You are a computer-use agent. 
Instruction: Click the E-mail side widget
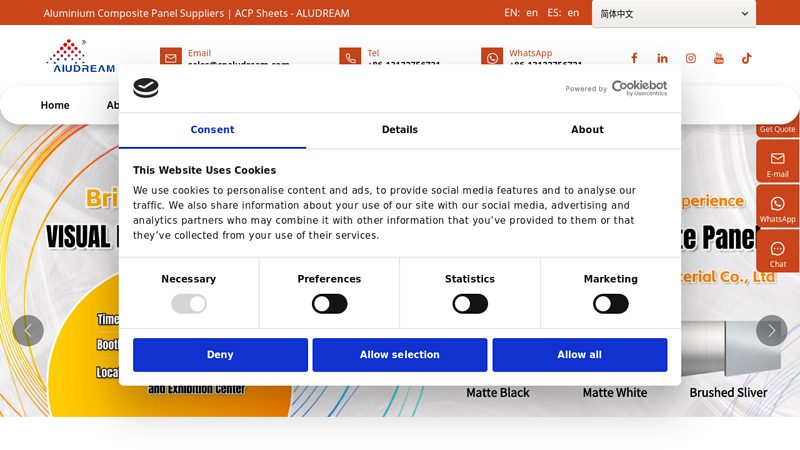click(x=778, y=161)
